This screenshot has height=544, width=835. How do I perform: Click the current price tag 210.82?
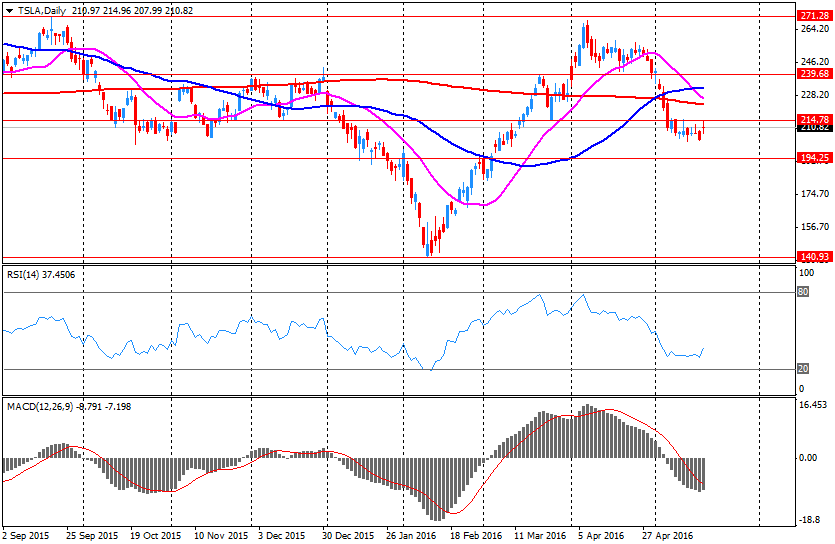tap(815, 128)
